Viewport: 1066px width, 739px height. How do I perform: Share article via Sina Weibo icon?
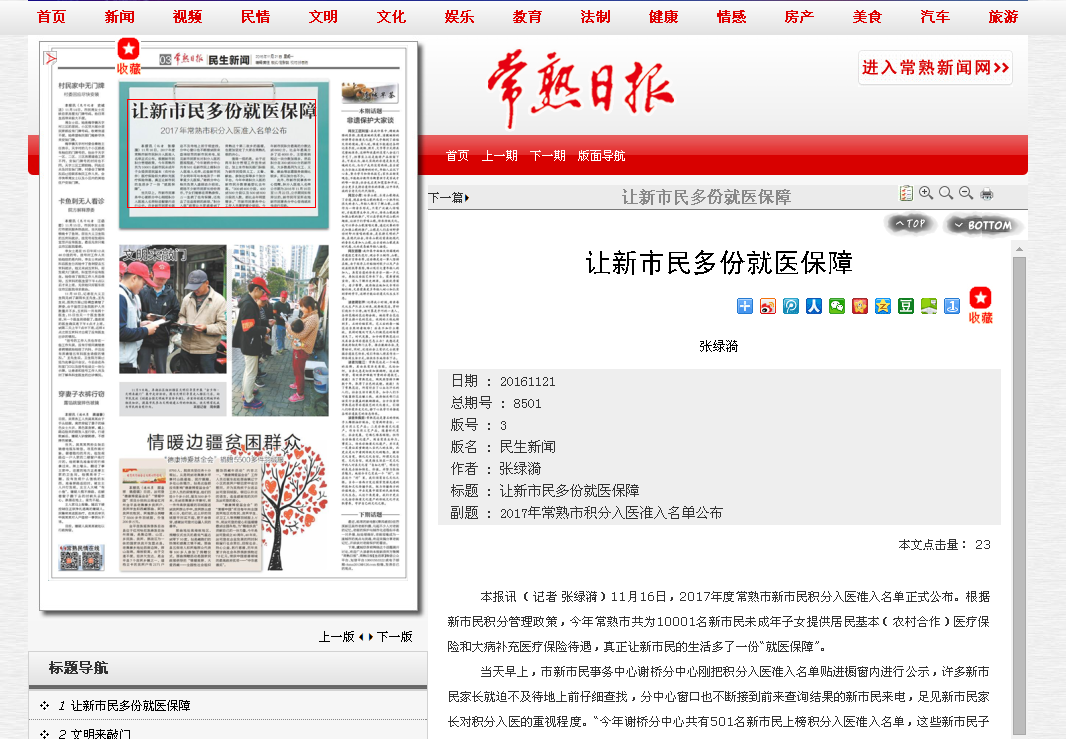click(x=768, y=306)
